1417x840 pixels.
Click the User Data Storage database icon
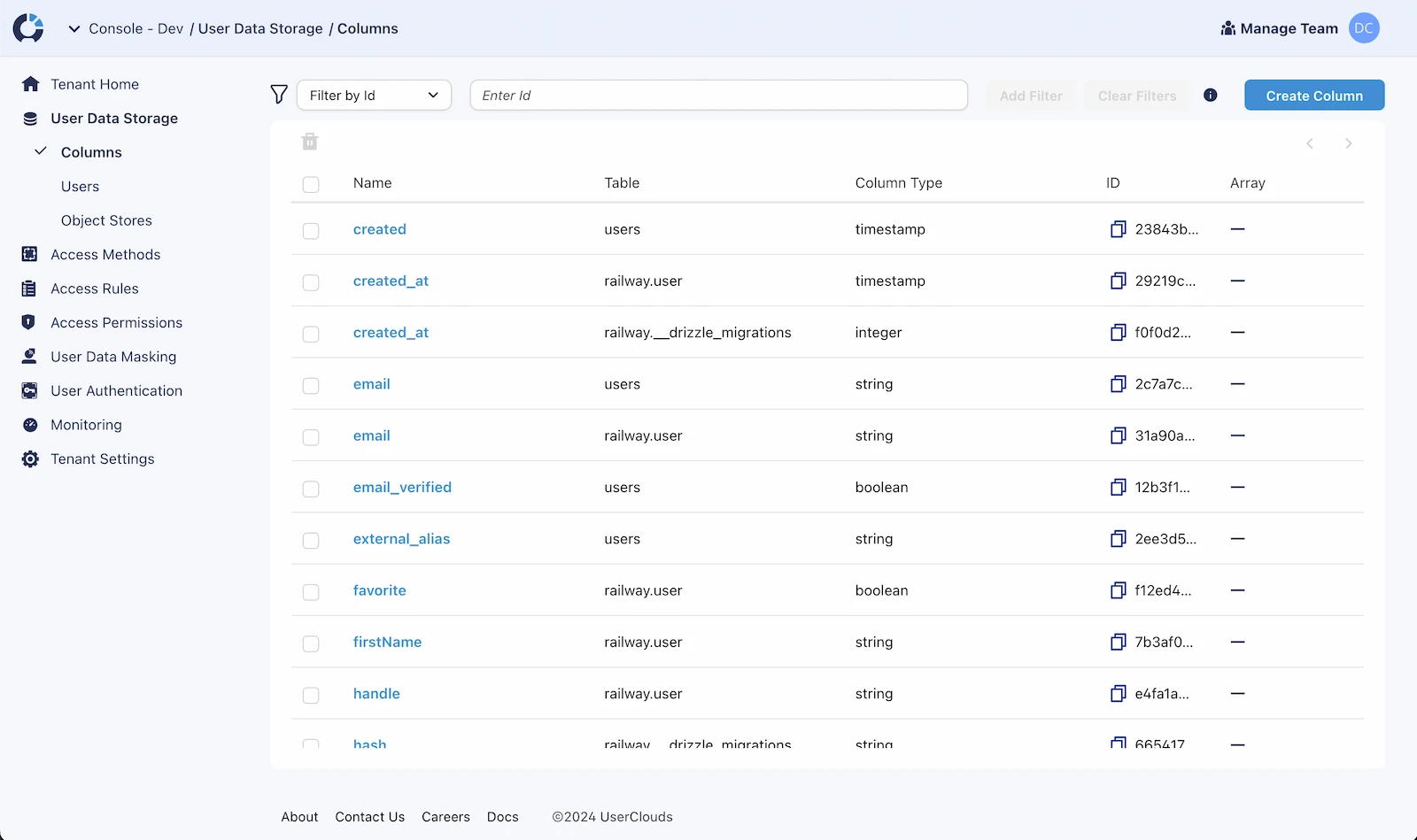point(30,119)
